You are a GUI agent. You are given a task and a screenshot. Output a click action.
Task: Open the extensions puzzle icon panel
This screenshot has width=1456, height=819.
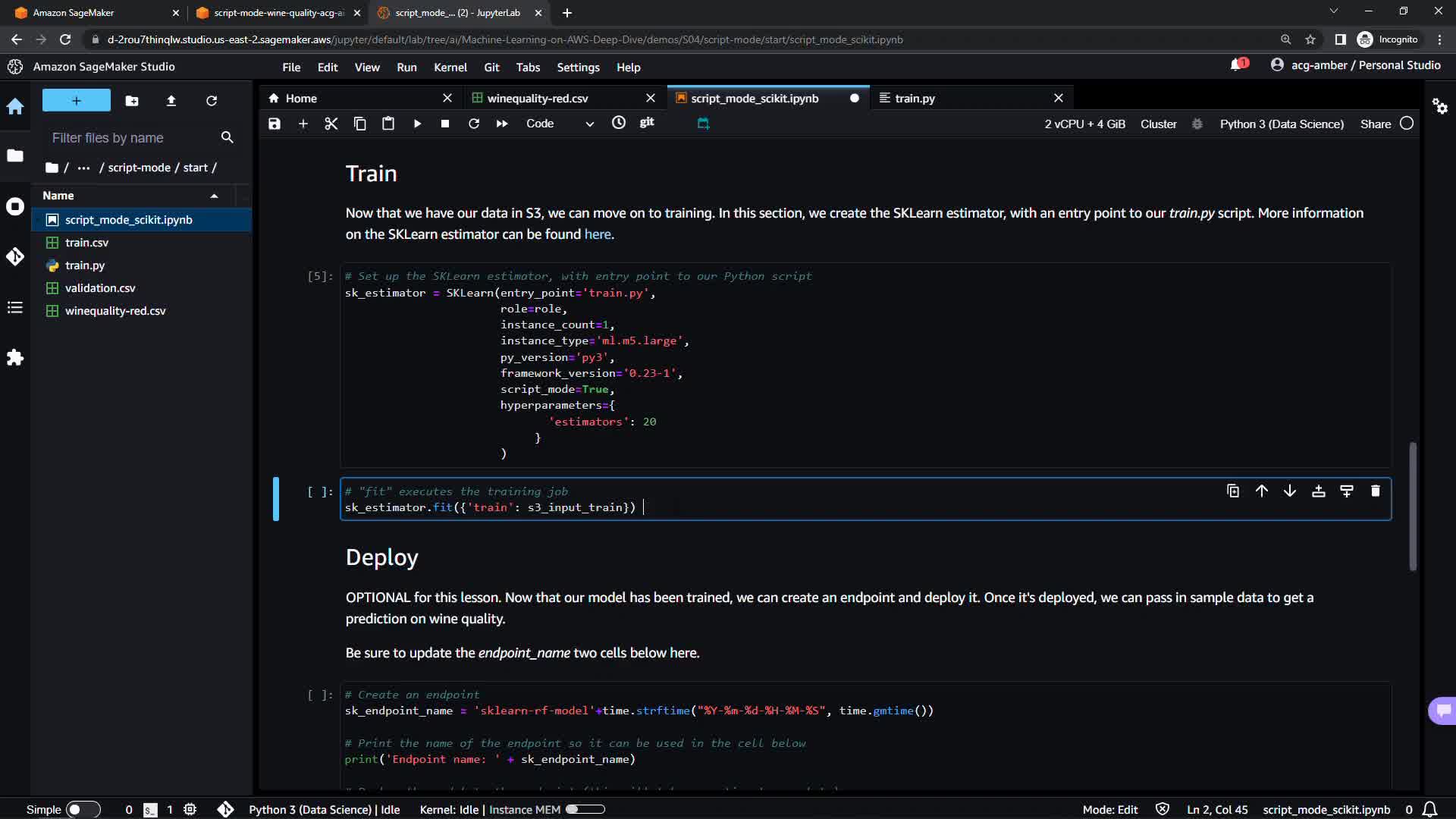(15, 357)
